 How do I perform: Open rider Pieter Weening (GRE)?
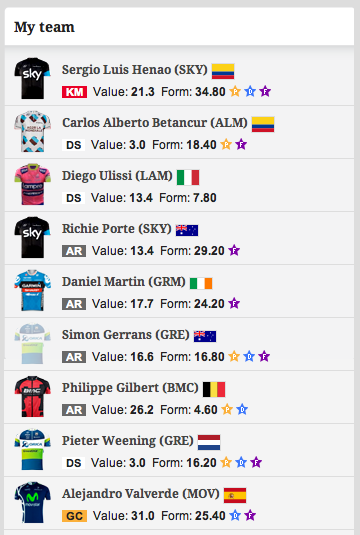[128, 440]
